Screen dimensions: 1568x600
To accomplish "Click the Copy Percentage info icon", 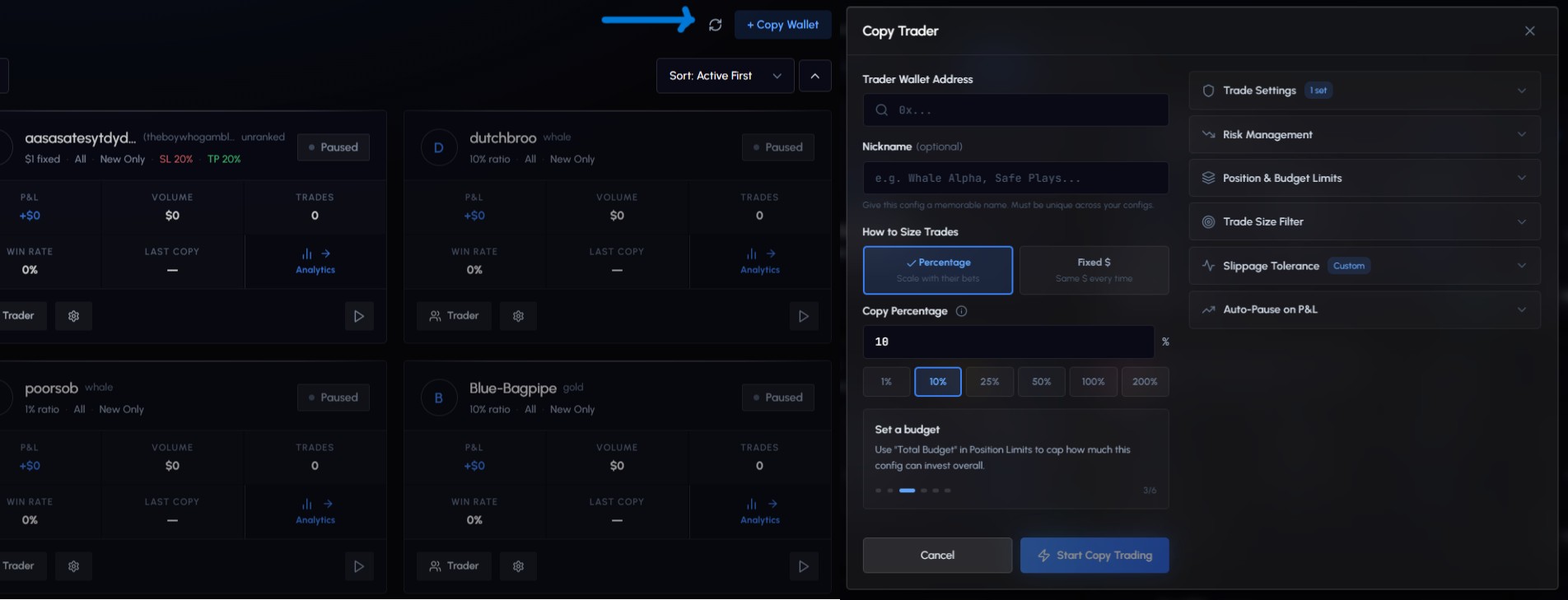I will [x=961, y=311].
